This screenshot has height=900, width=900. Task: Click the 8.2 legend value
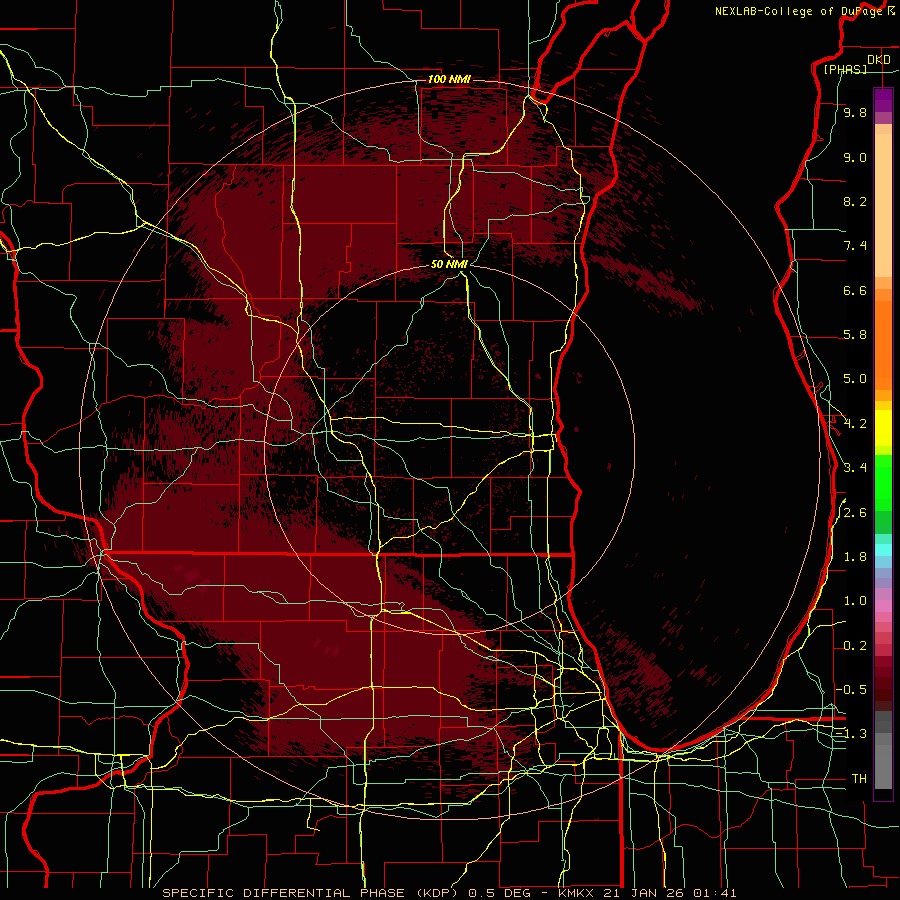click(x=855, y=201)
